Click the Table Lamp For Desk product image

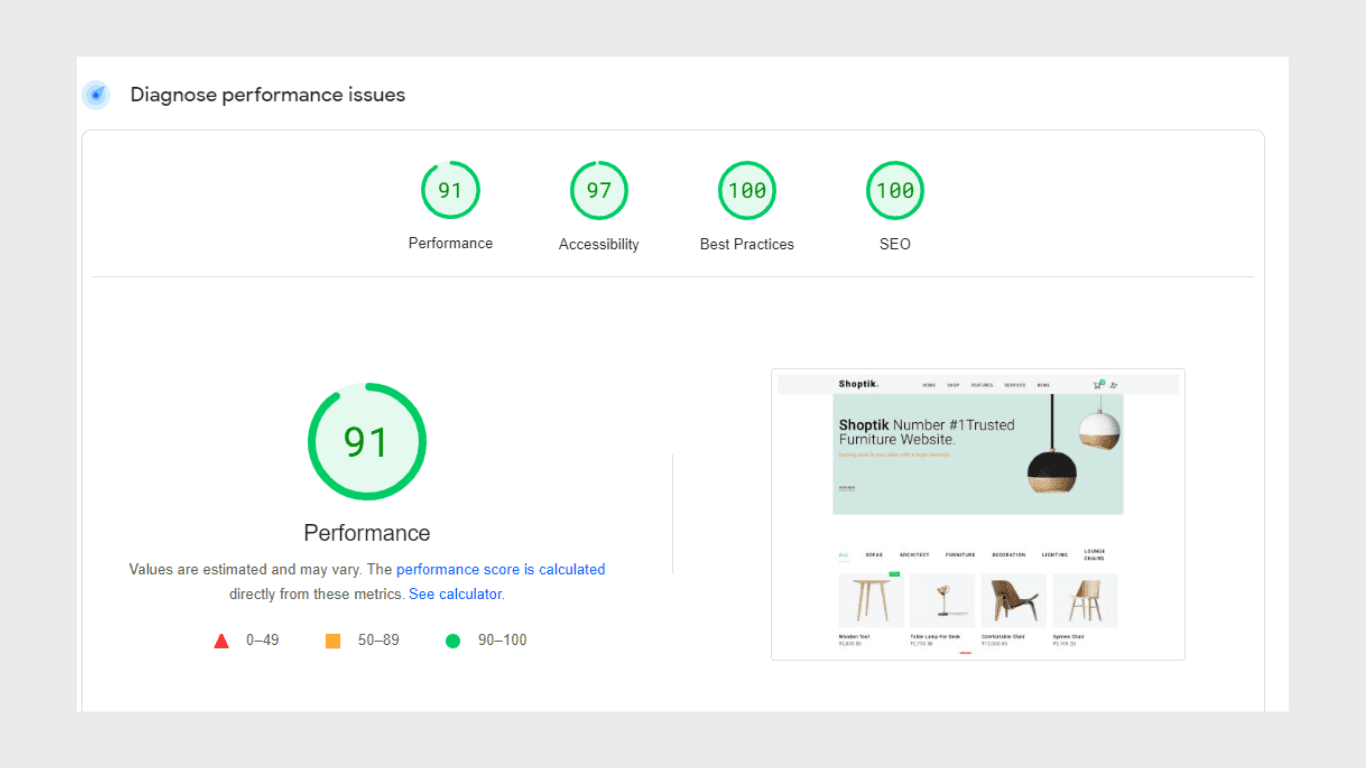(941, 601)
